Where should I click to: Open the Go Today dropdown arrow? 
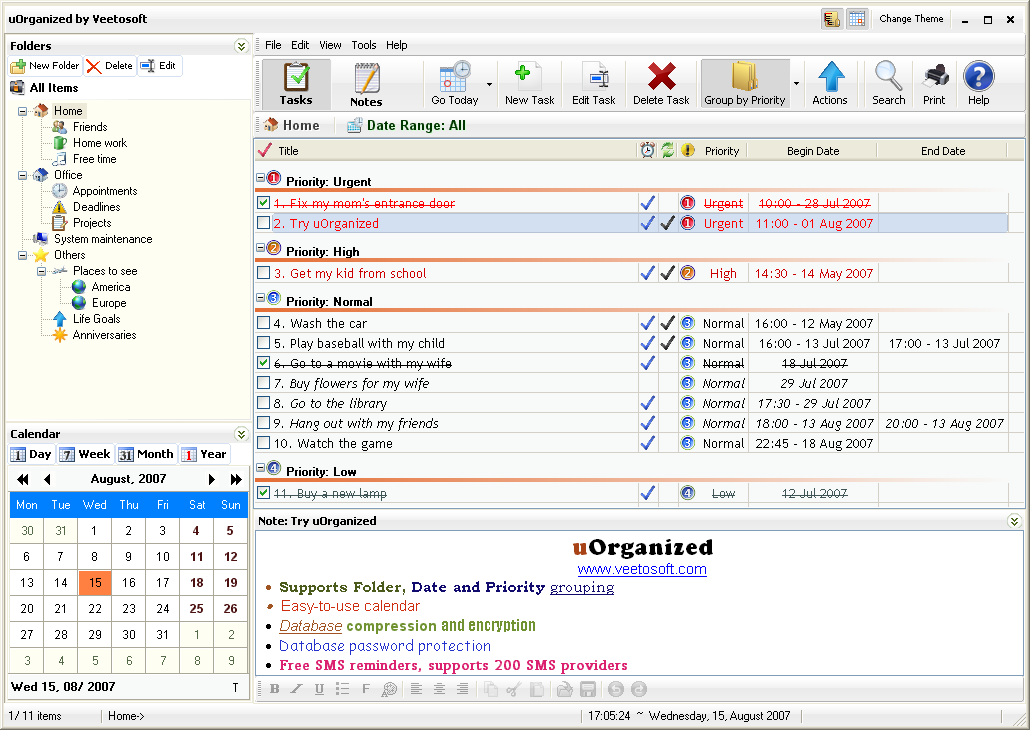pyautogui.click(x=489, y=84)
